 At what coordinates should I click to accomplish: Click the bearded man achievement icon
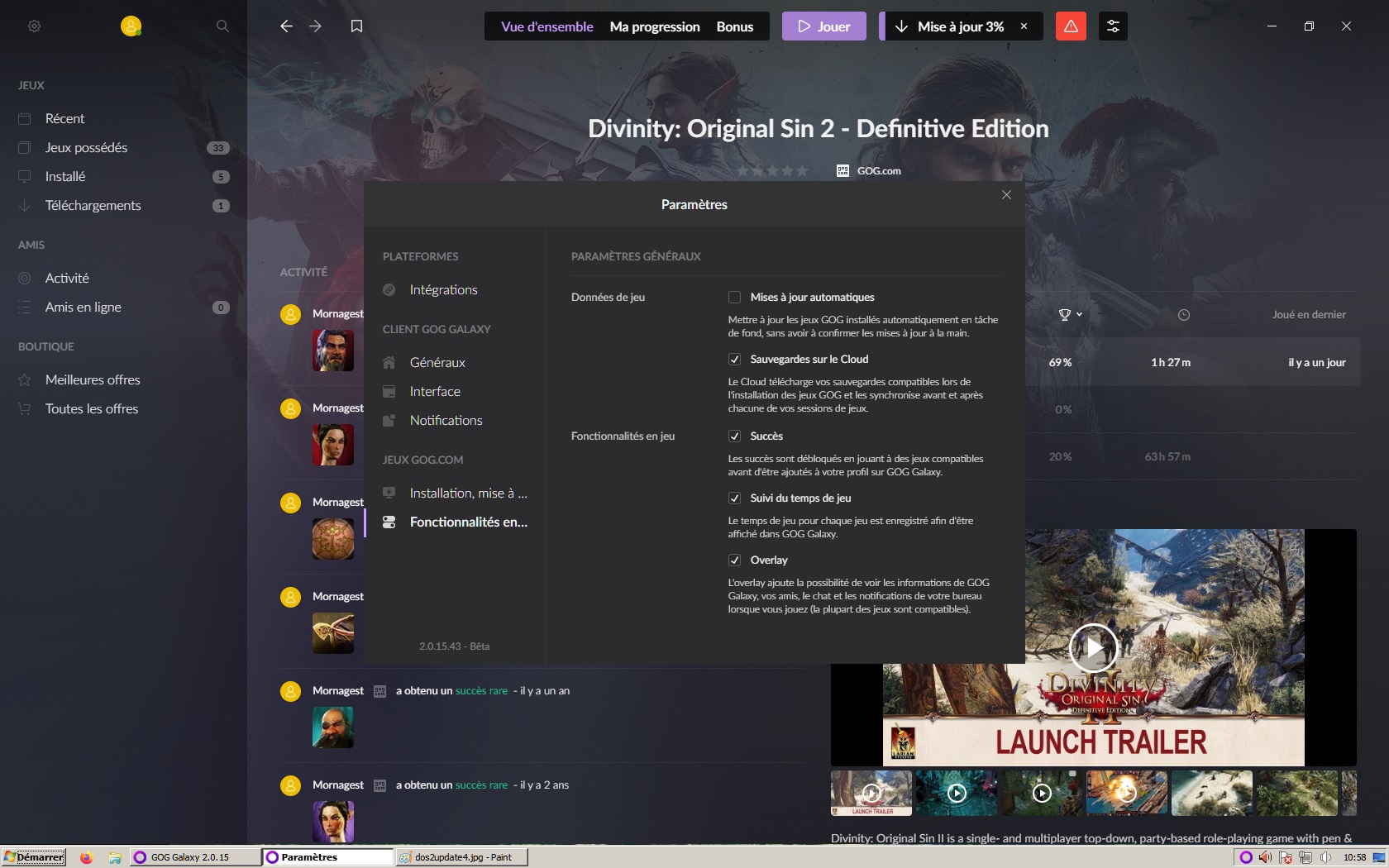[333, 351]
